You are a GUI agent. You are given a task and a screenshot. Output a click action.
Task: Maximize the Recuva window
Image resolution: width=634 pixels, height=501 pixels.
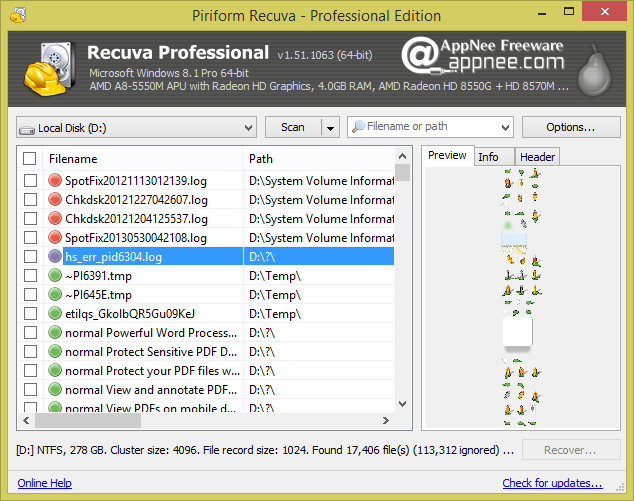569,11
